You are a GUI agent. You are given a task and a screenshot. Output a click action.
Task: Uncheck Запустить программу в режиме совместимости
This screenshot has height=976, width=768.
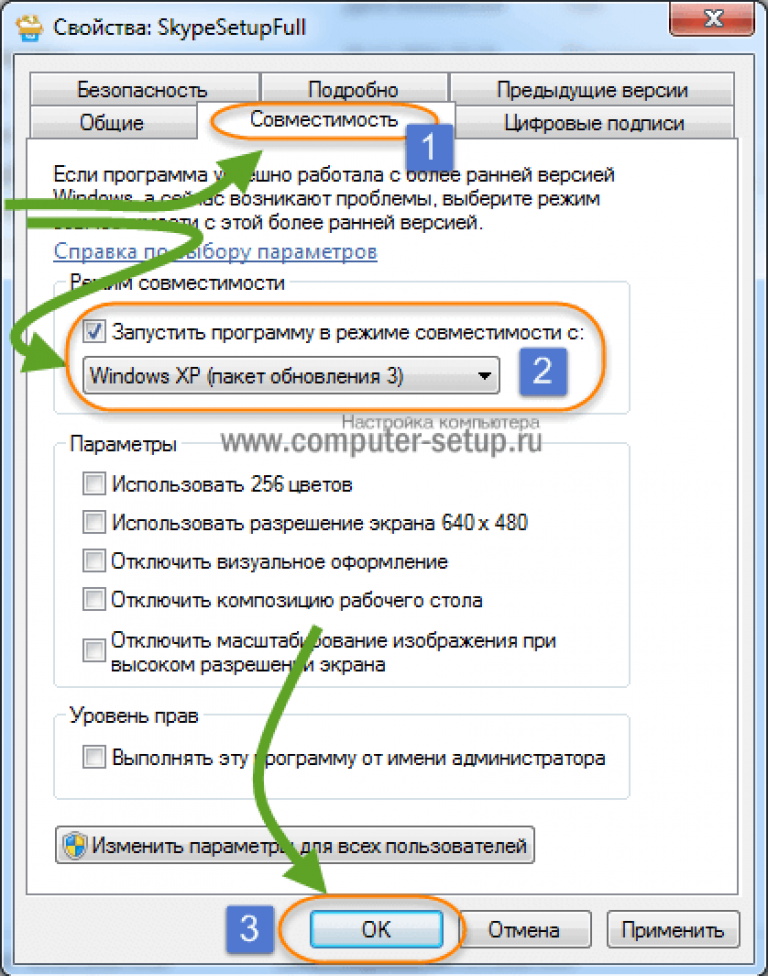point(95,332)
